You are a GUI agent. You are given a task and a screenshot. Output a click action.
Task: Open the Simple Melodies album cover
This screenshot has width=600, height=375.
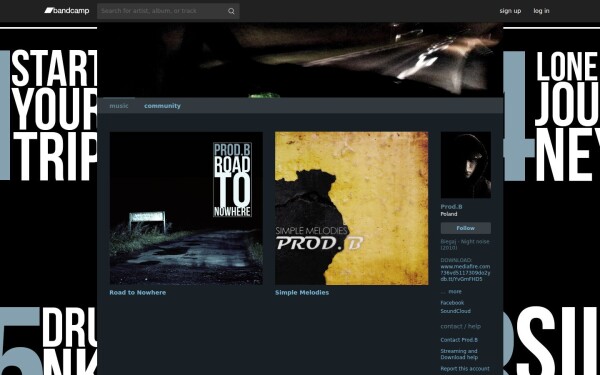coord(351,208)
